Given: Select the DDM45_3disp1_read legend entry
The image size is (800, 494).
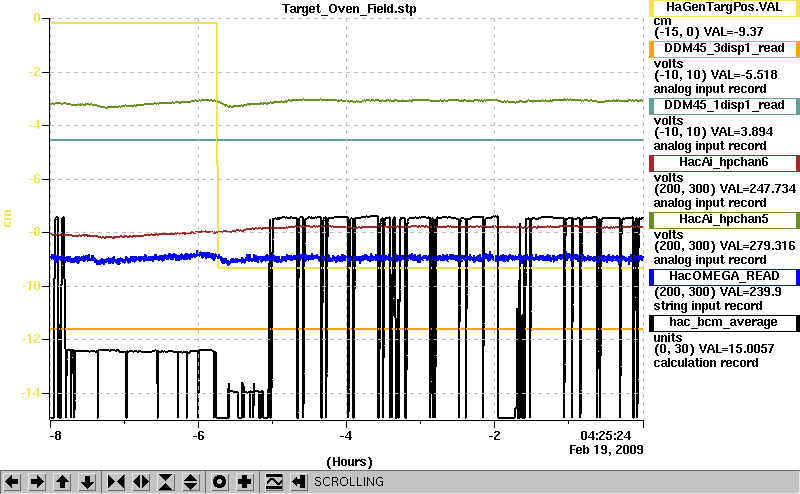Looking at the screenshot, I should (724, 48).
